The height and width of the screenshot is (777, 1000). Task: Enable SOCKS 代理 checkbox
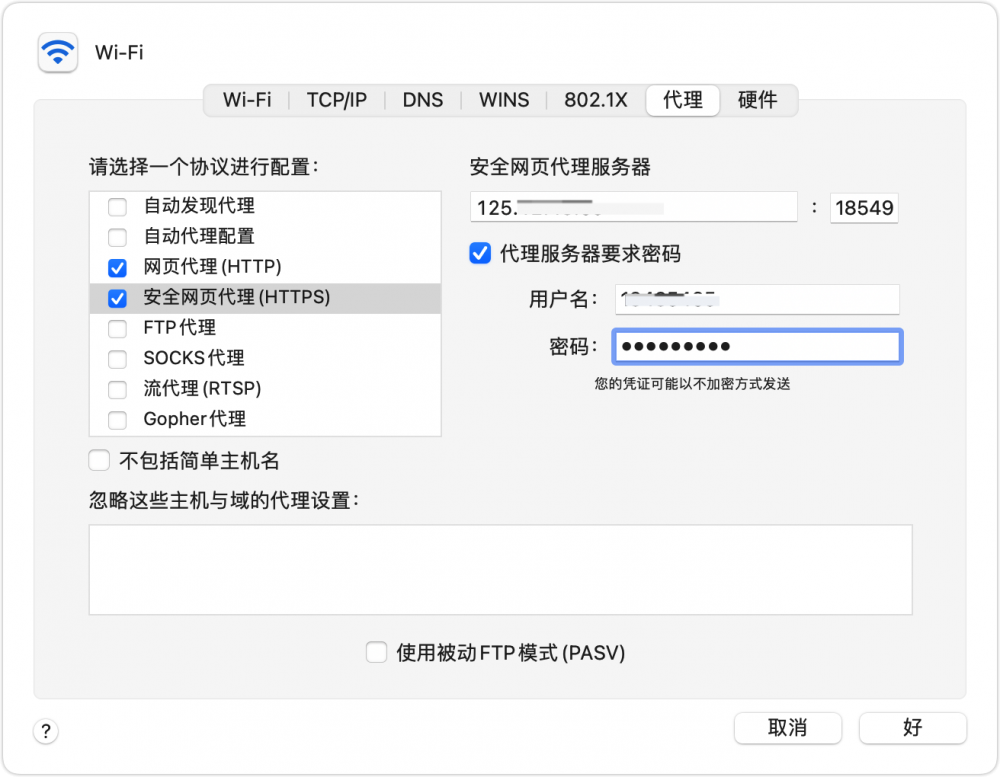117,359
